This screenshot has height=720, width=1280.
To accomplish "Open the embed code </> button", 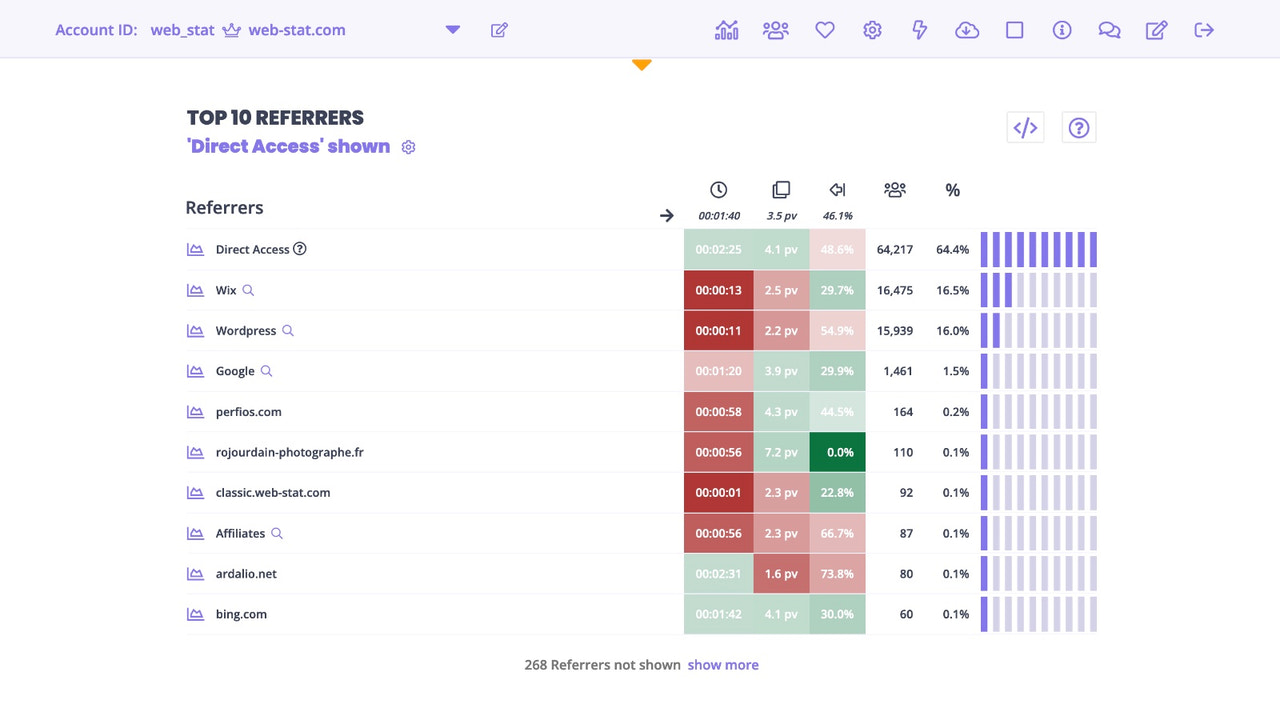I will tap(1025, 127).
